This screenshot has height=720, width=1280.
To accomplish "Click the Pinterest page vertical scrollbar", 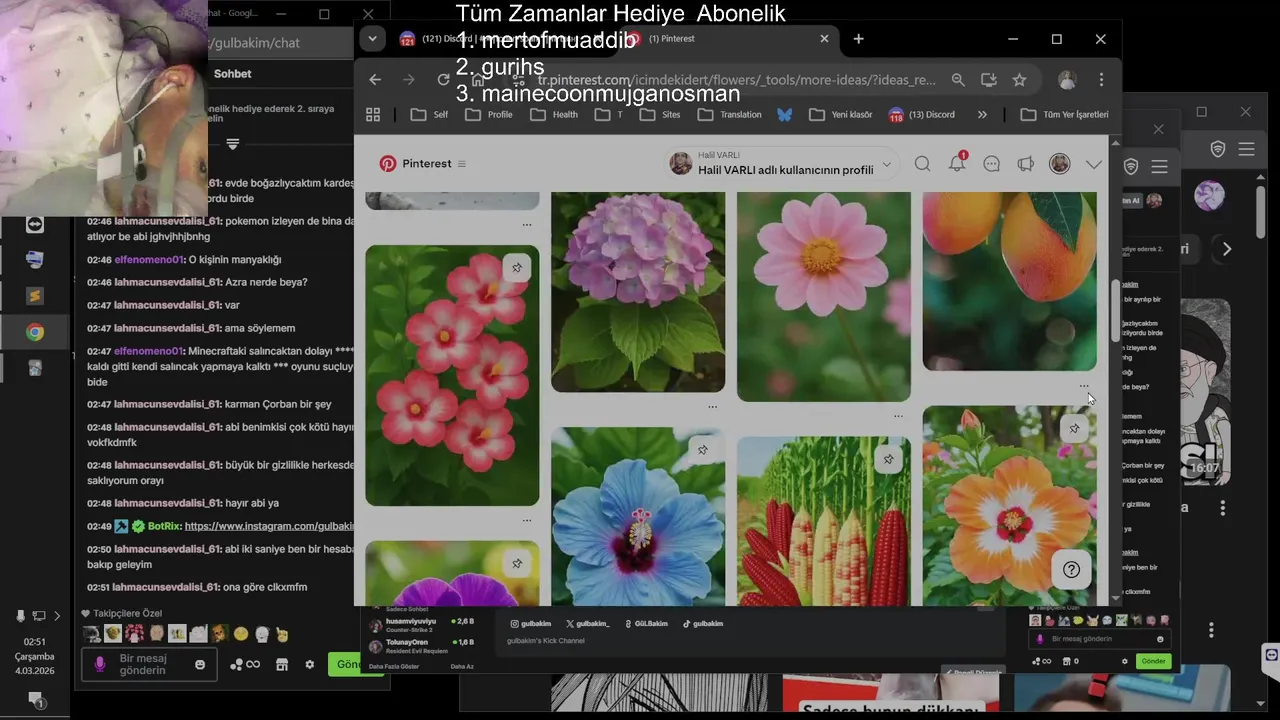I will click(1116, 310).
